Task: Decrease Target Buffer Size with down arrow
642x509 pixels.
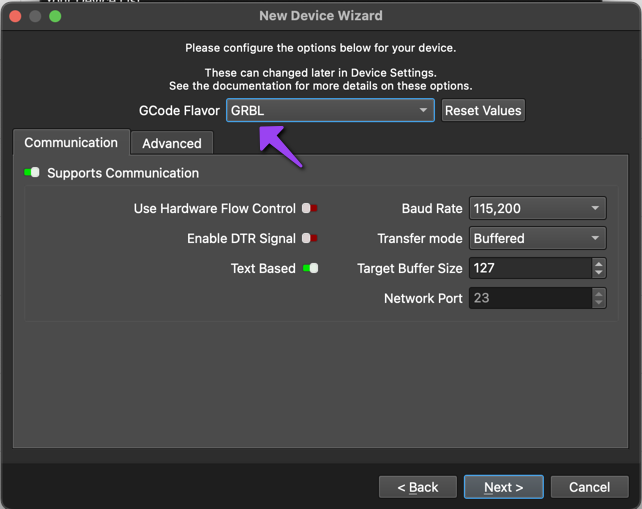Action: point(599,273)
